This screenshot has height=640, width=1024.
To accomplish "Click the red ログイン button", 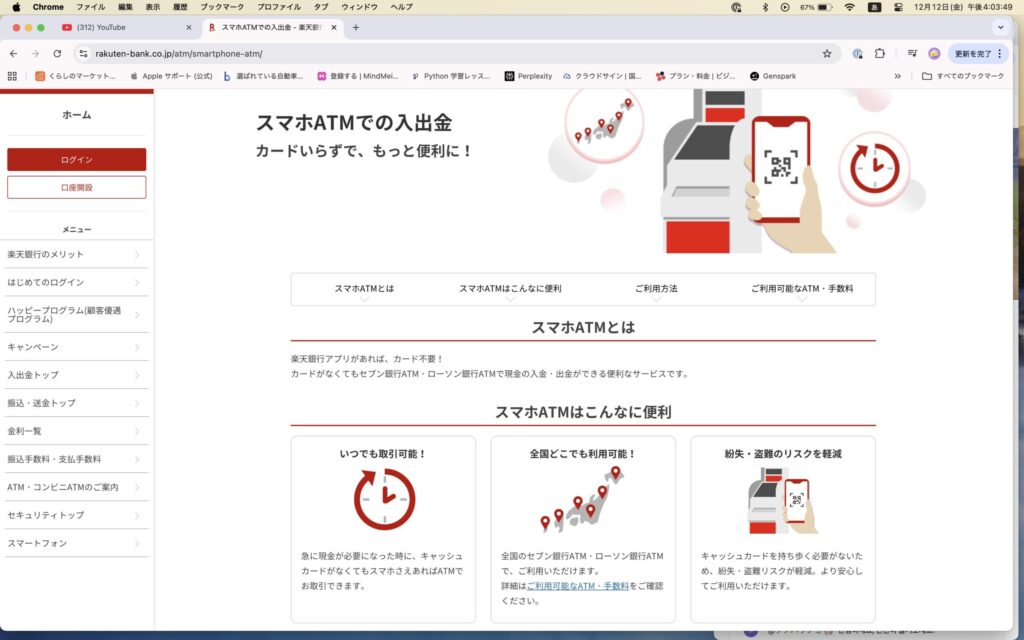I will tap(77, 159).
